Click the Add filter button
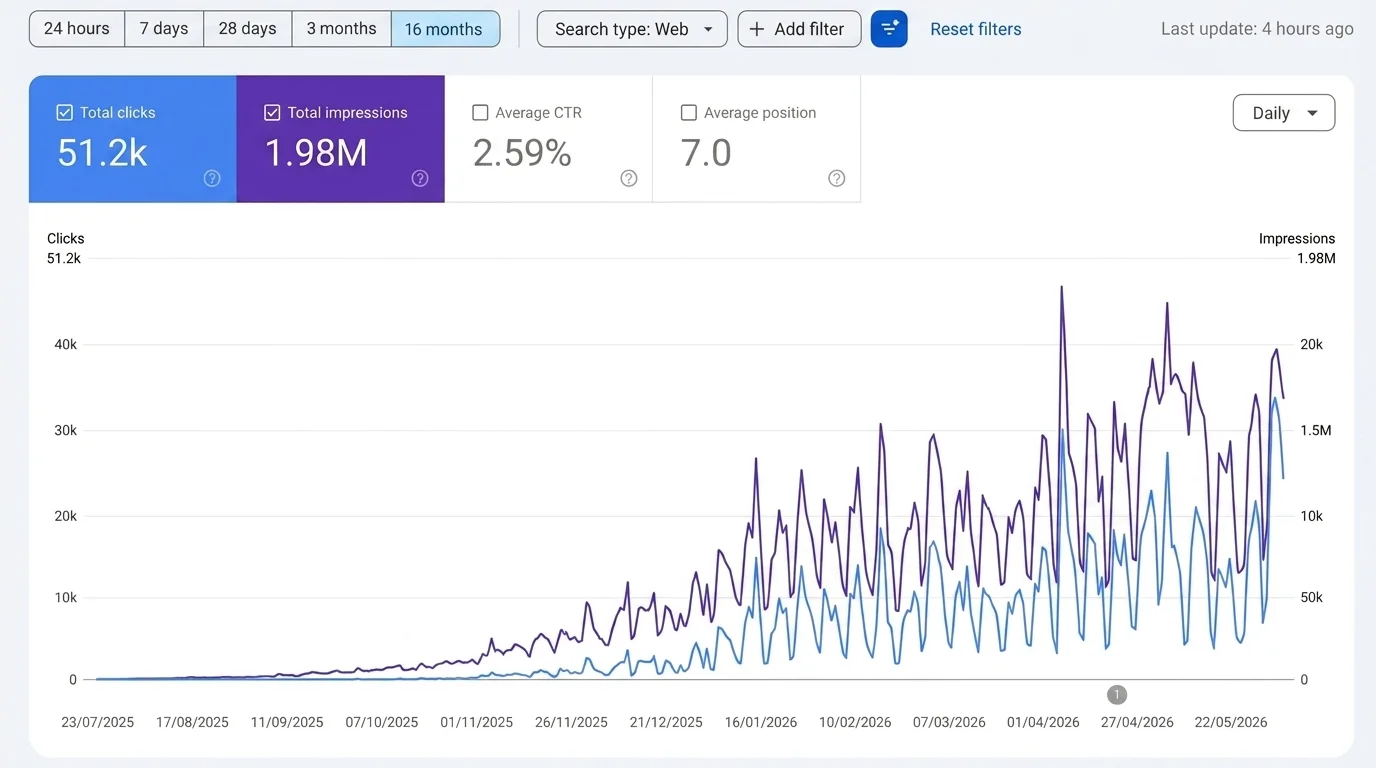The height and width of the screenshot is (768, 1376). (x=799, y=29)
